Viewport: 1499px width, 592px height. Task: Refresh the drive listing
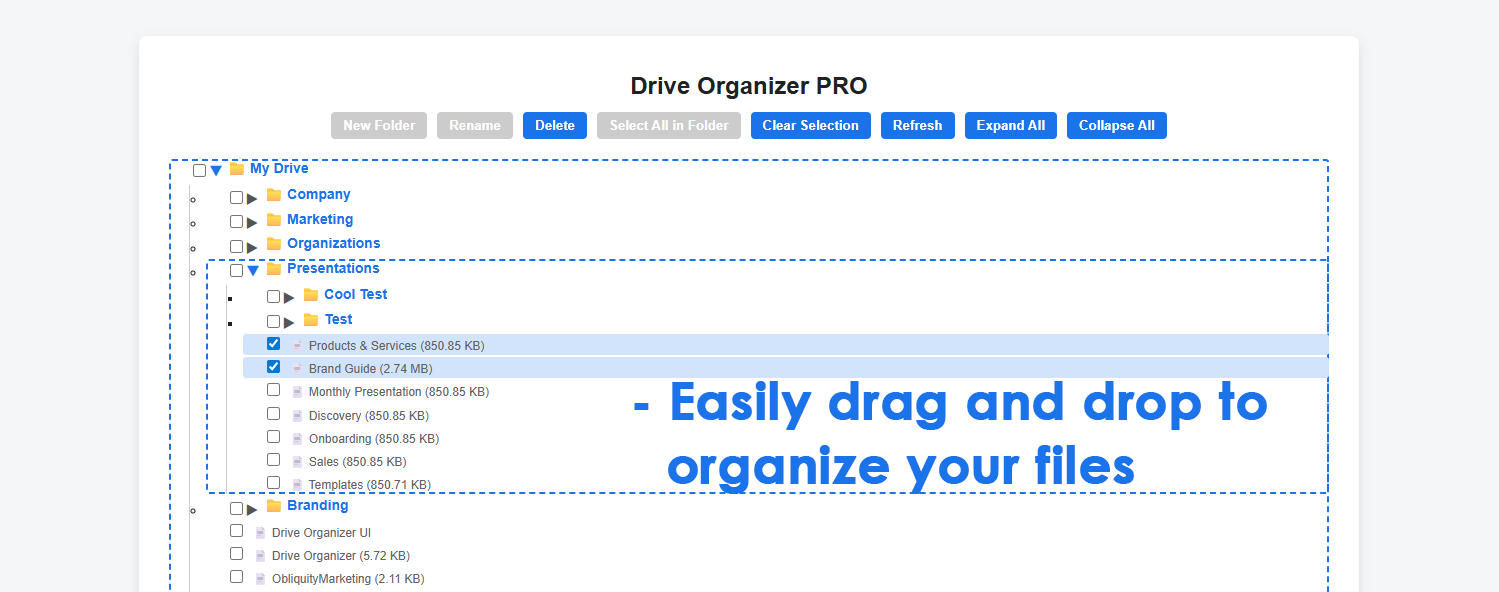[918, 125]
